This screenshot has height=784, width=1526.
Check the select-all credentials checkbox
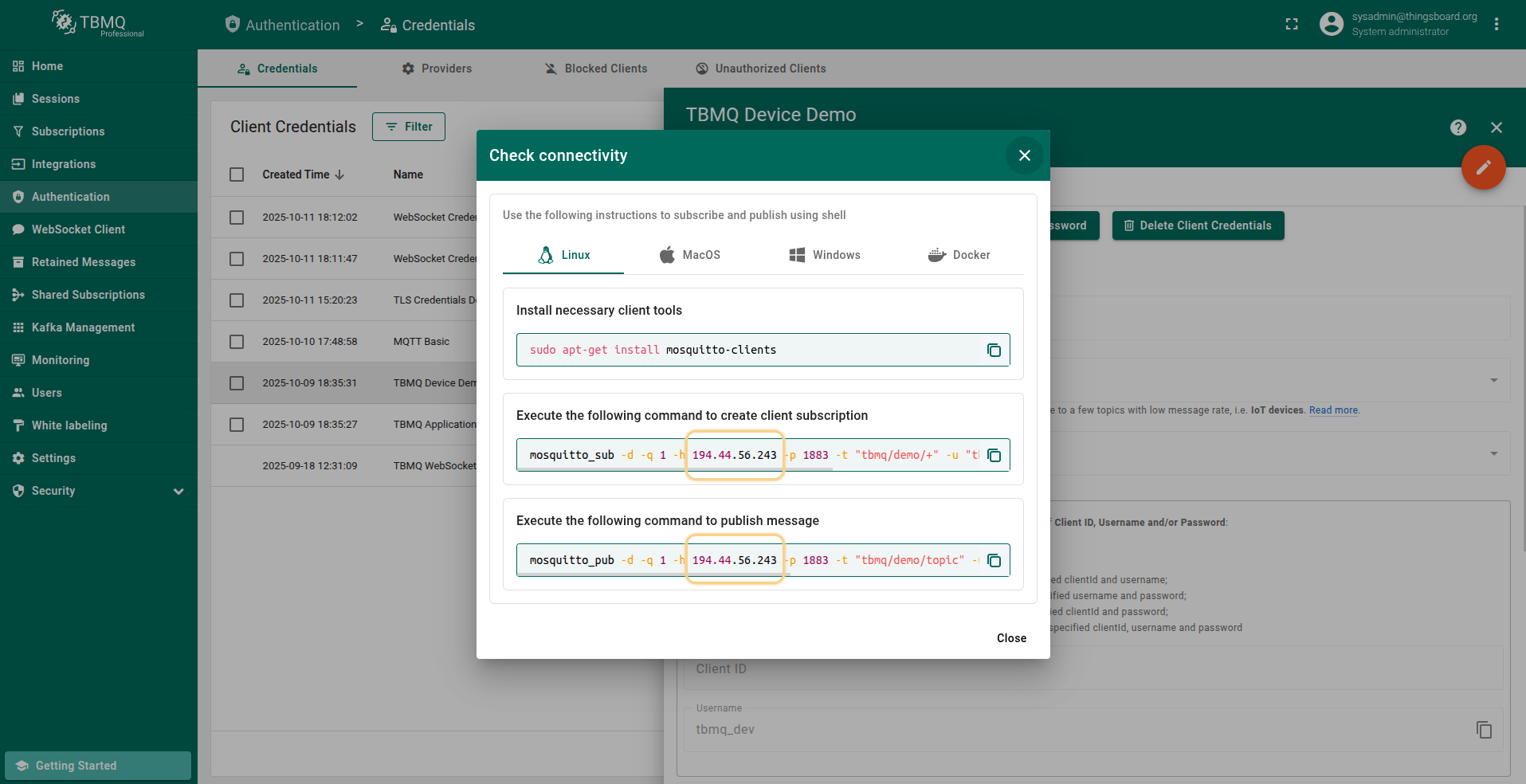pos(237,174)
